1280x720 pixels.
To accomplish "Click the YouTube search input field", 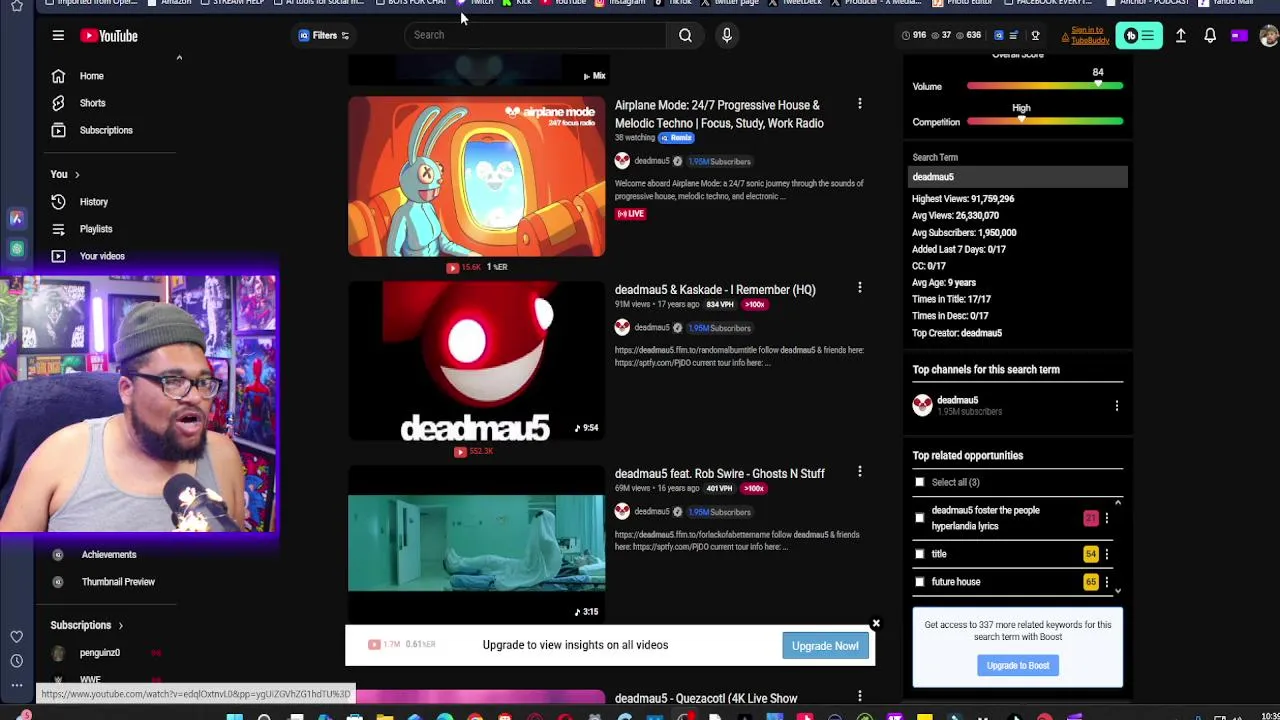I will click(x=535, y=35).
